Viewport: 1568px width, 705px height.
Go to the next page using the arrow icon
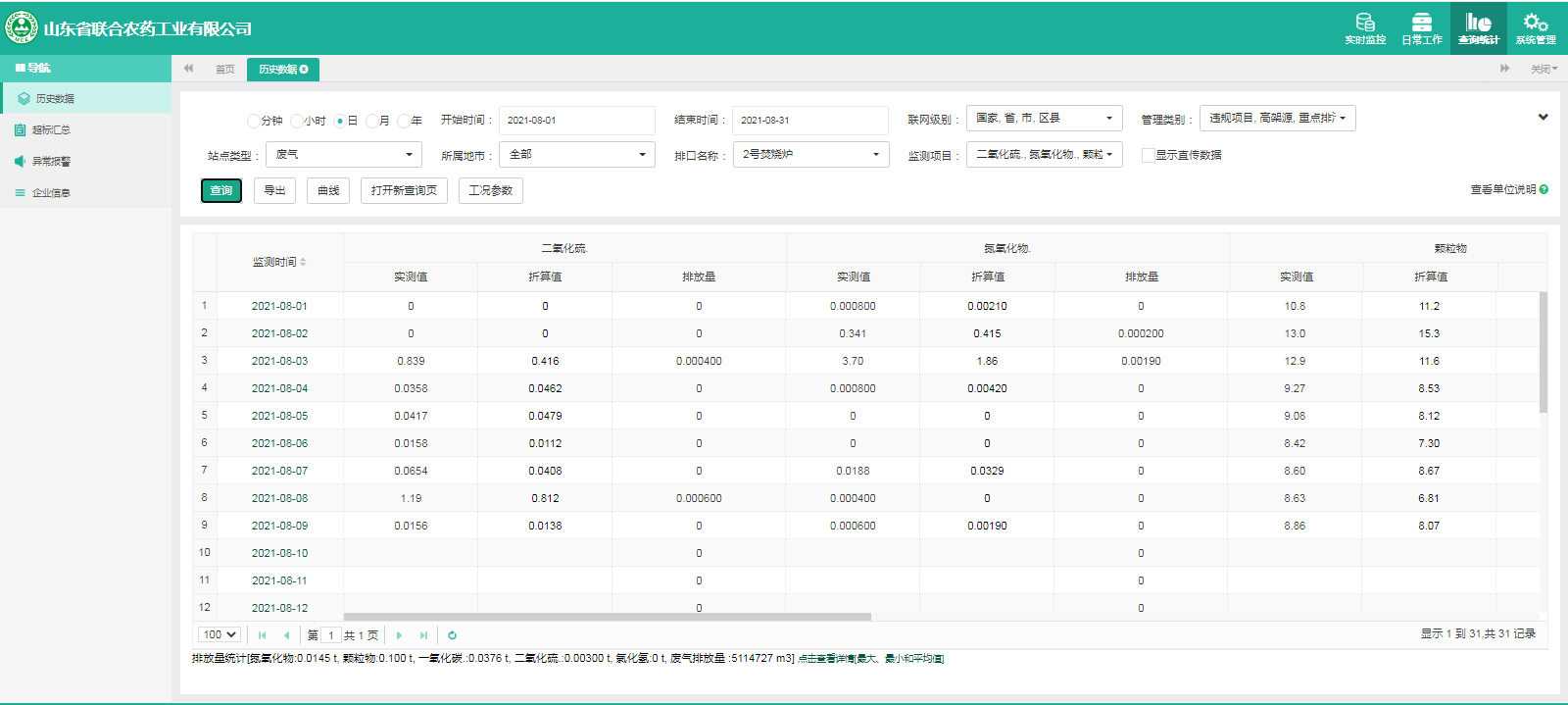pos(399,635)
